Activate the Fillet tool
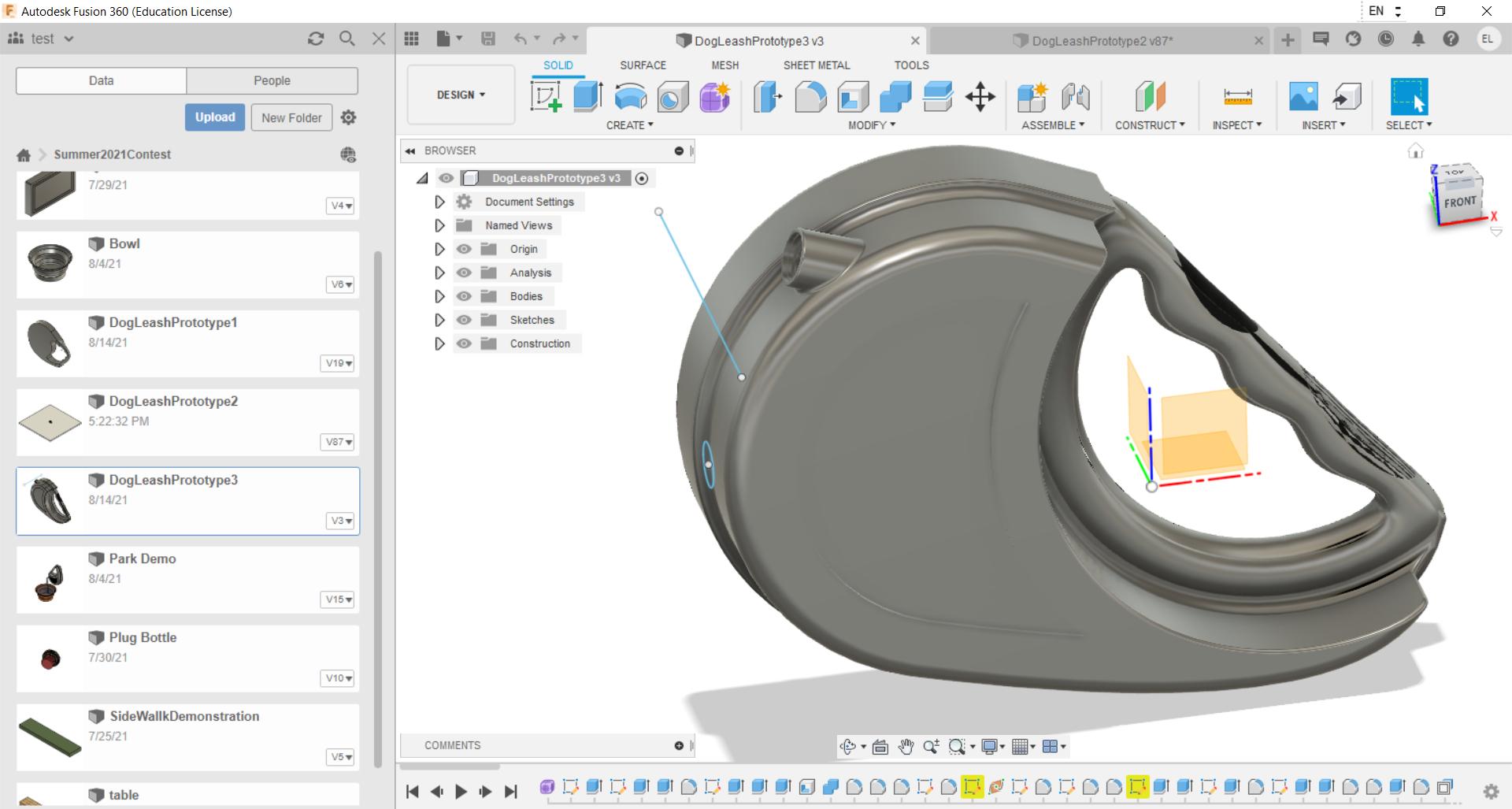 pos(810,97)
